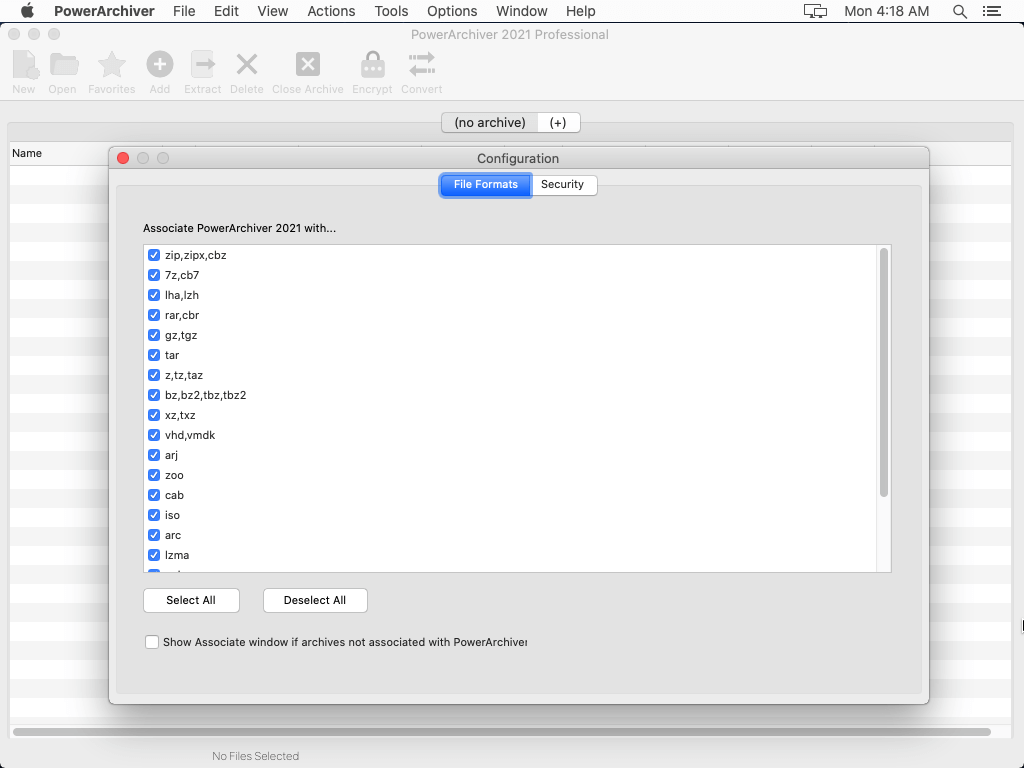Viewport: 1024px width, 768px height.
Task: Click the menu bar clock Mon 4:18 AM
Action: (x=886, y=11)
